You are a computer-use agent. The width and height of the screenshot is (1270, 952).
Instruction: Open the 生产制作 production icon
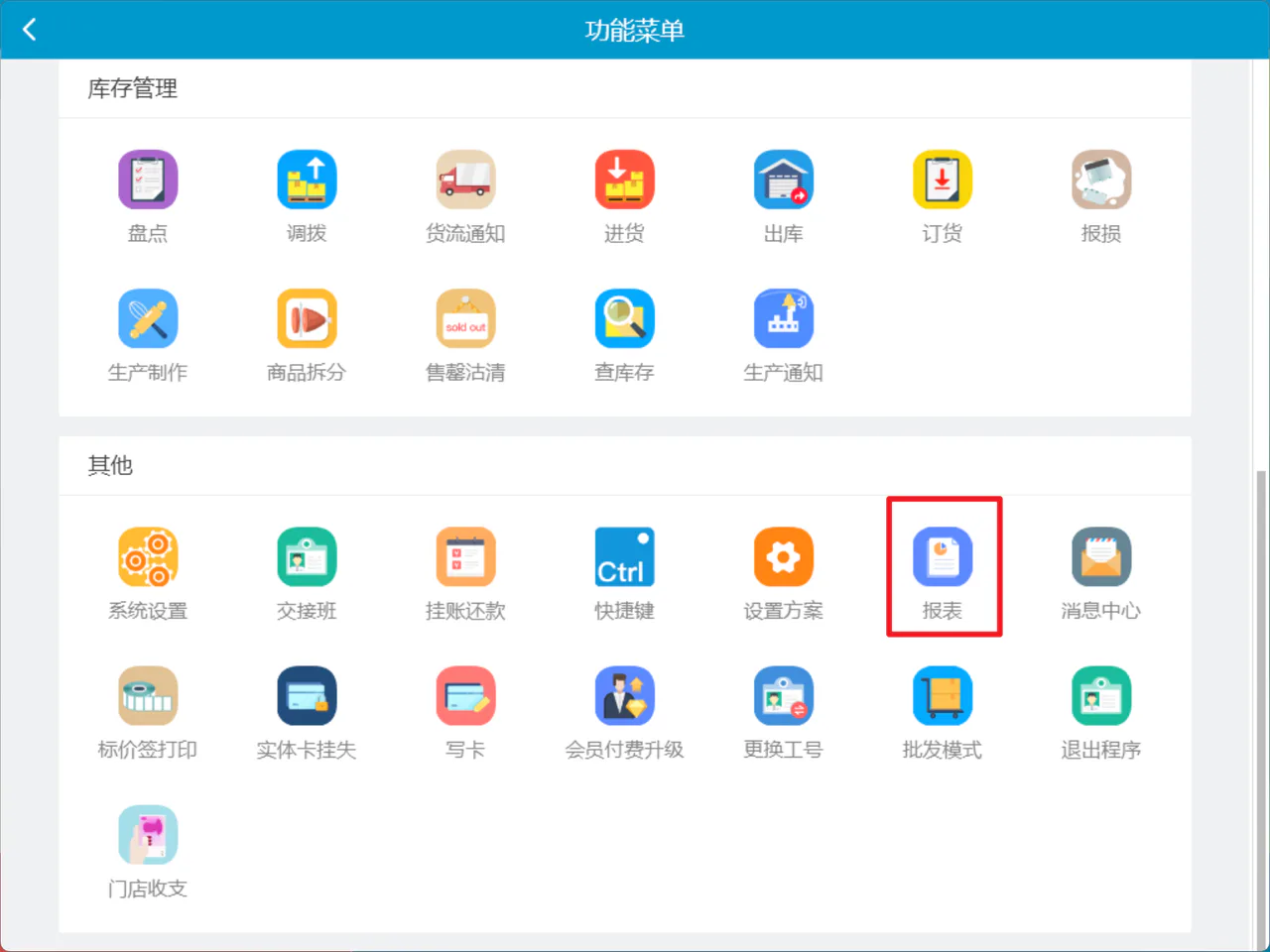point(148,318)
